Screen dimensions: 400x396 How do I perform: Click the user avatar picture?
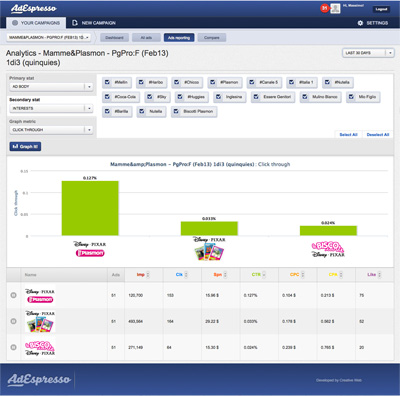click(x=335, y=9)
